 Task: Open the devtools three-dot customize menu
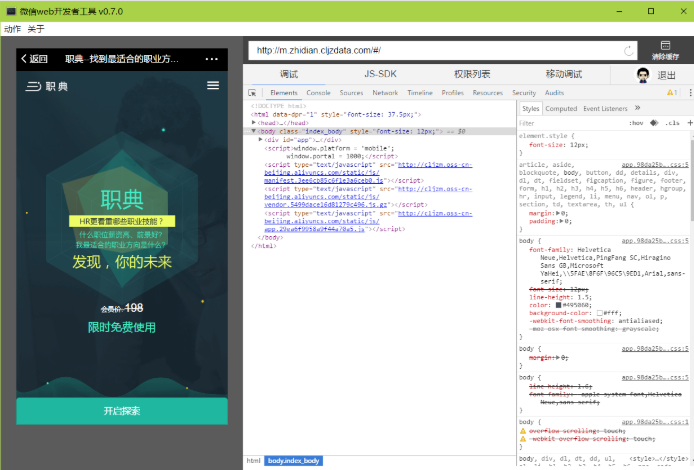coord(690,92)
